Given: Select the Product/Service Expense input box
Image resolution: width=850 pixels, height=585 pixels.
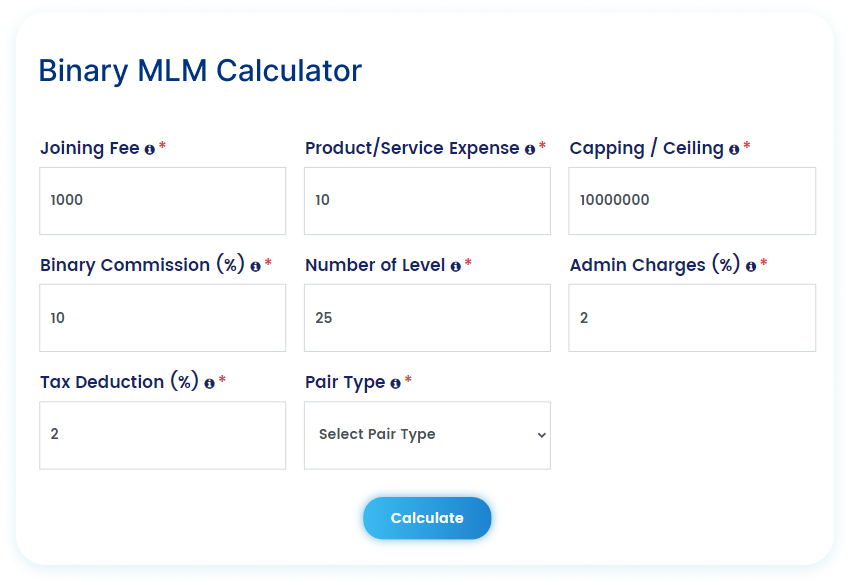Looking at the screenshot, I should point(427,201).
